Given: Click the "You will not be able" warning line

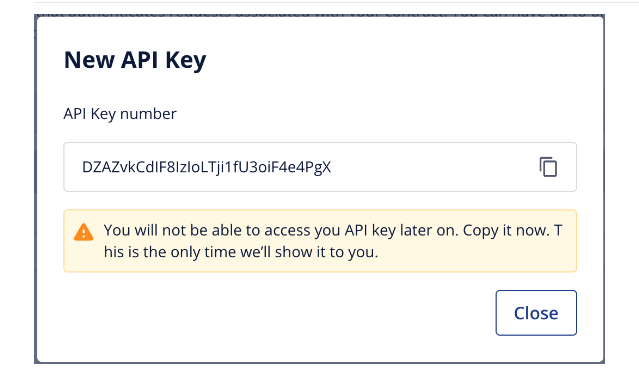Looking at the screenshot, I should pos(333,230).
